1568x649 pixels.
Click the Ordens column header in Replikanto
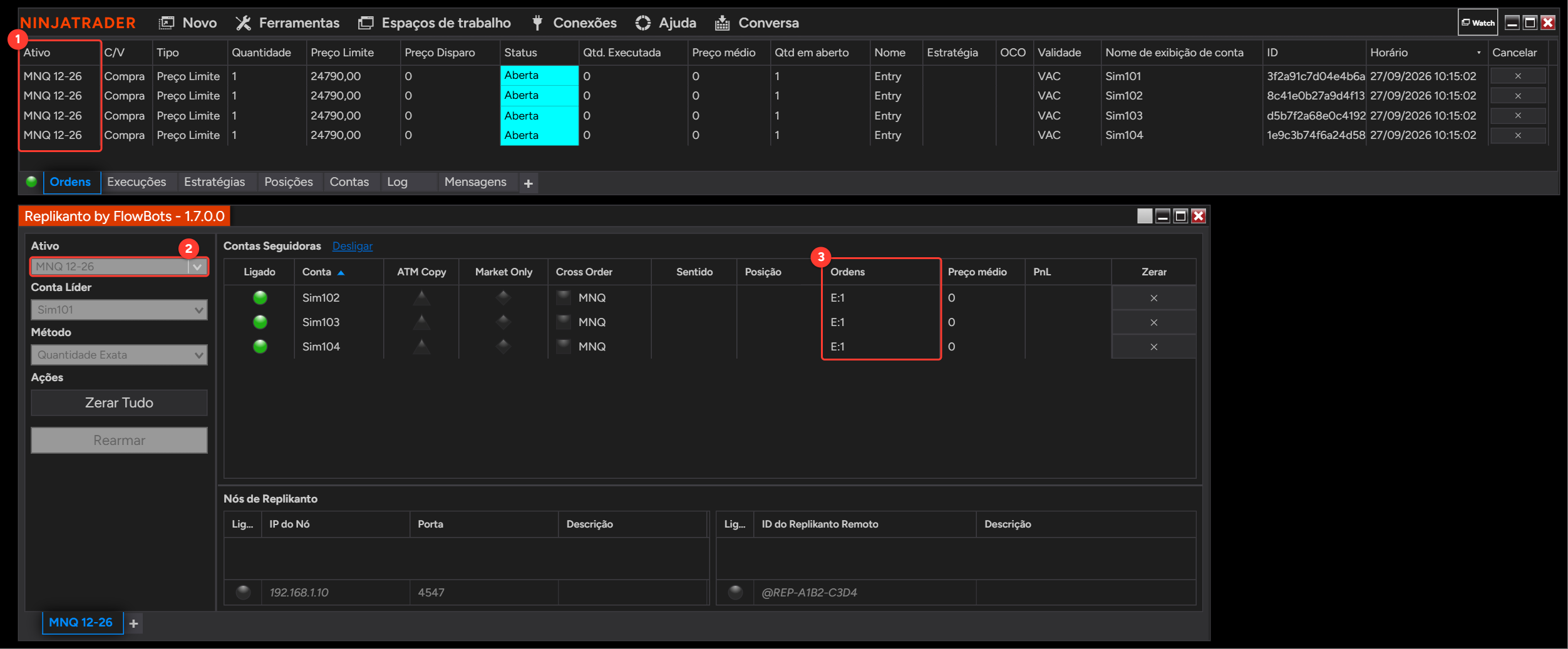pos(881,272)
